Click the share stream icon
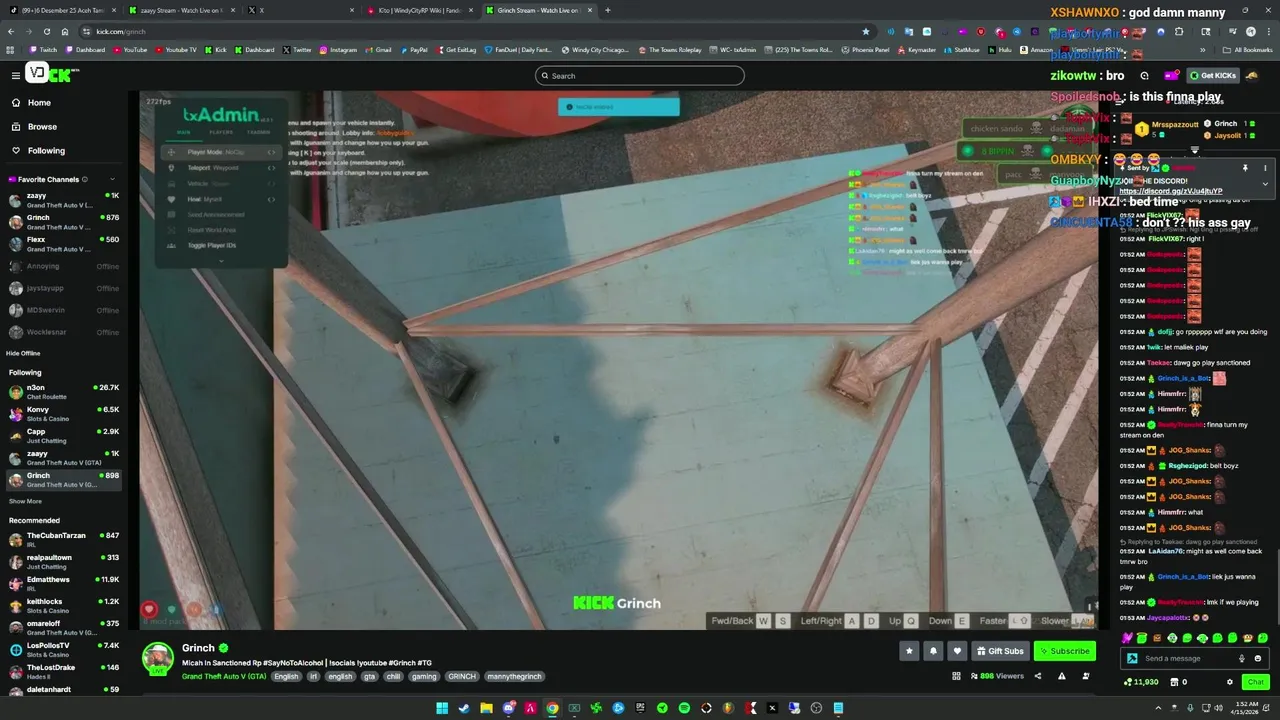The image size is (1280, 720). point(1037,676)
